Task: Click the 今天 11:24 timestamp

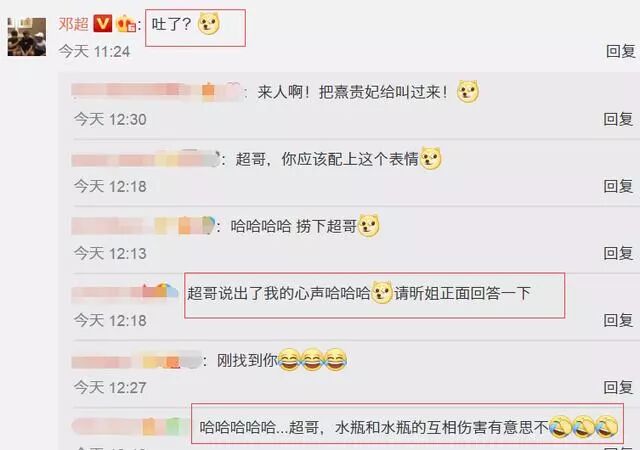Action: coord(94,51)
